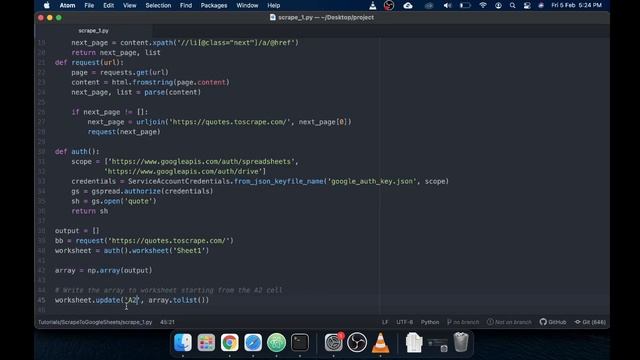Screen dimensions: 640x360
Task: Click 'array = np.array(output)' line
Action: [x=103, y=270]
